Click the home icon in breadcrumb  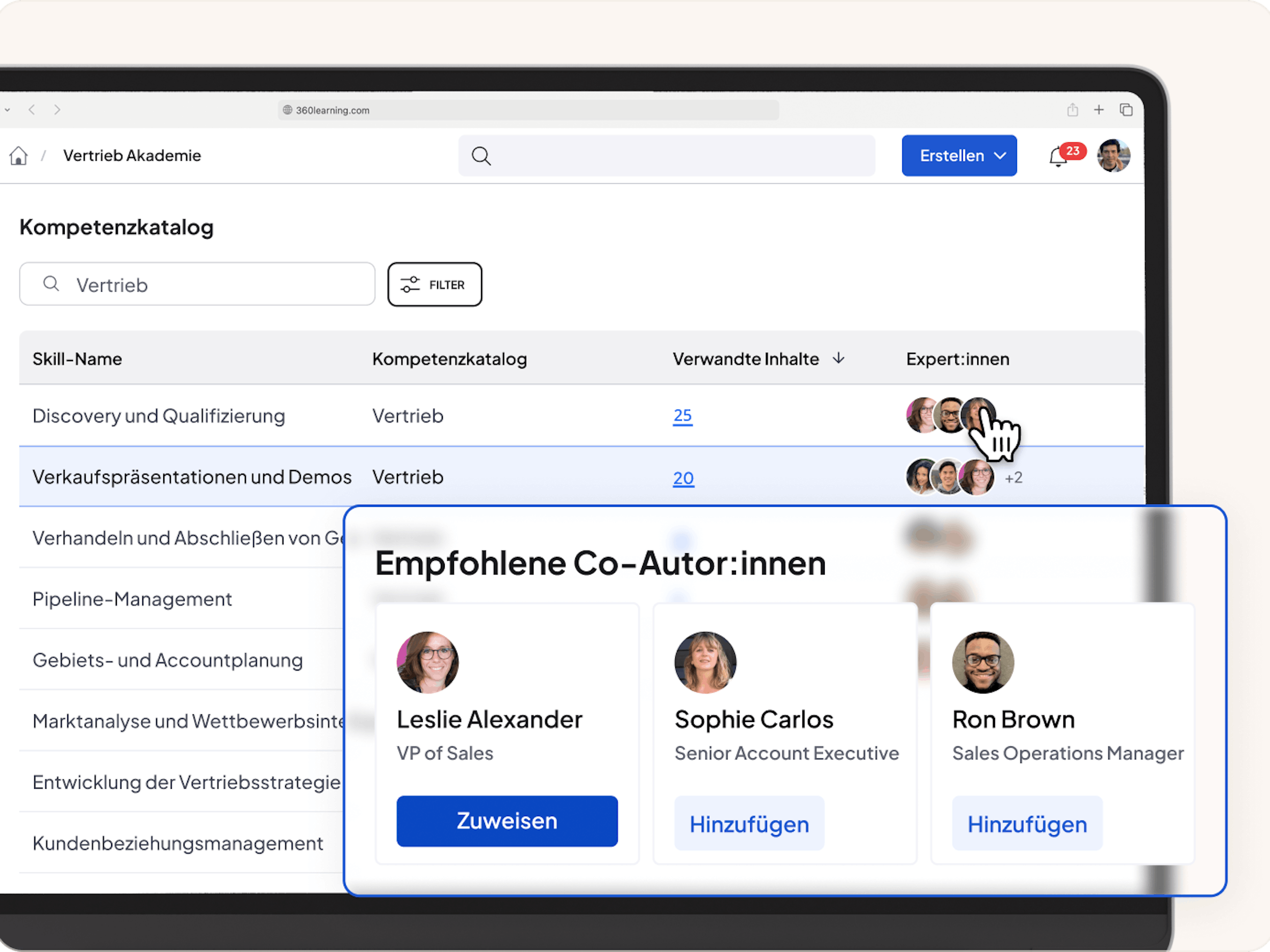(x=18, y=156)
